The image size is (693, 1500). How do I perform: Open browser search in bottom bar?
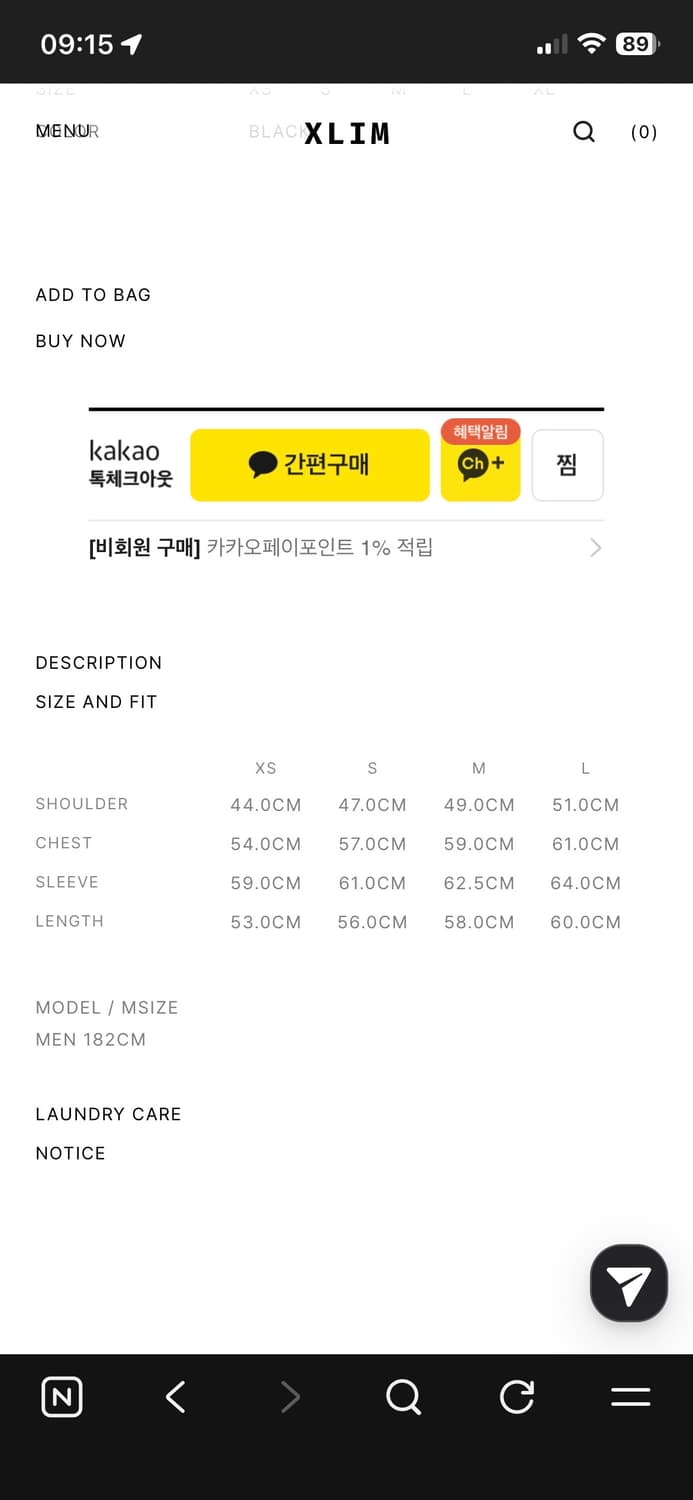coord(404,1397)
